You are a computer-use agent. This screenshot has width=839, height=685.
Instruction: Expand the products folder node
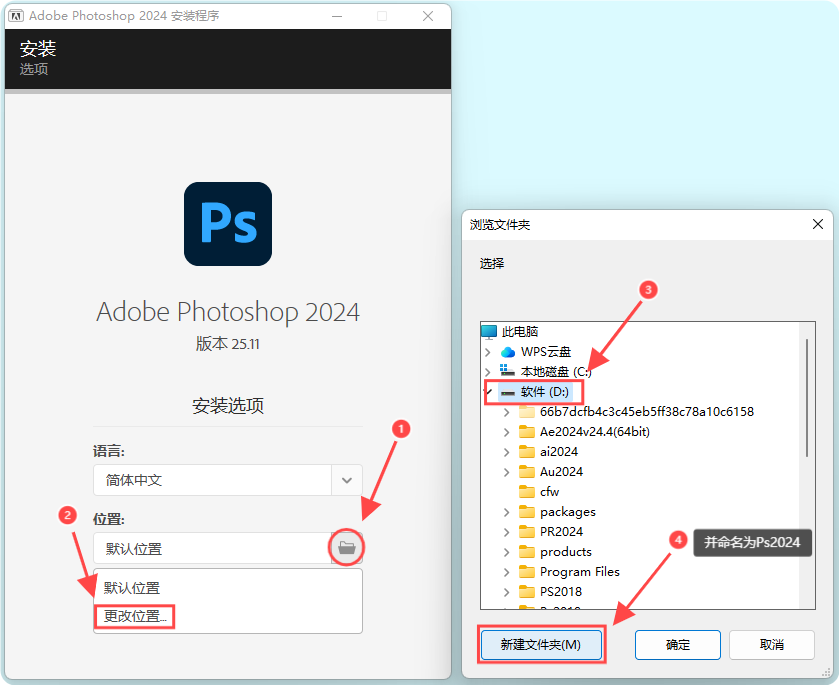(x=507, y=552)
